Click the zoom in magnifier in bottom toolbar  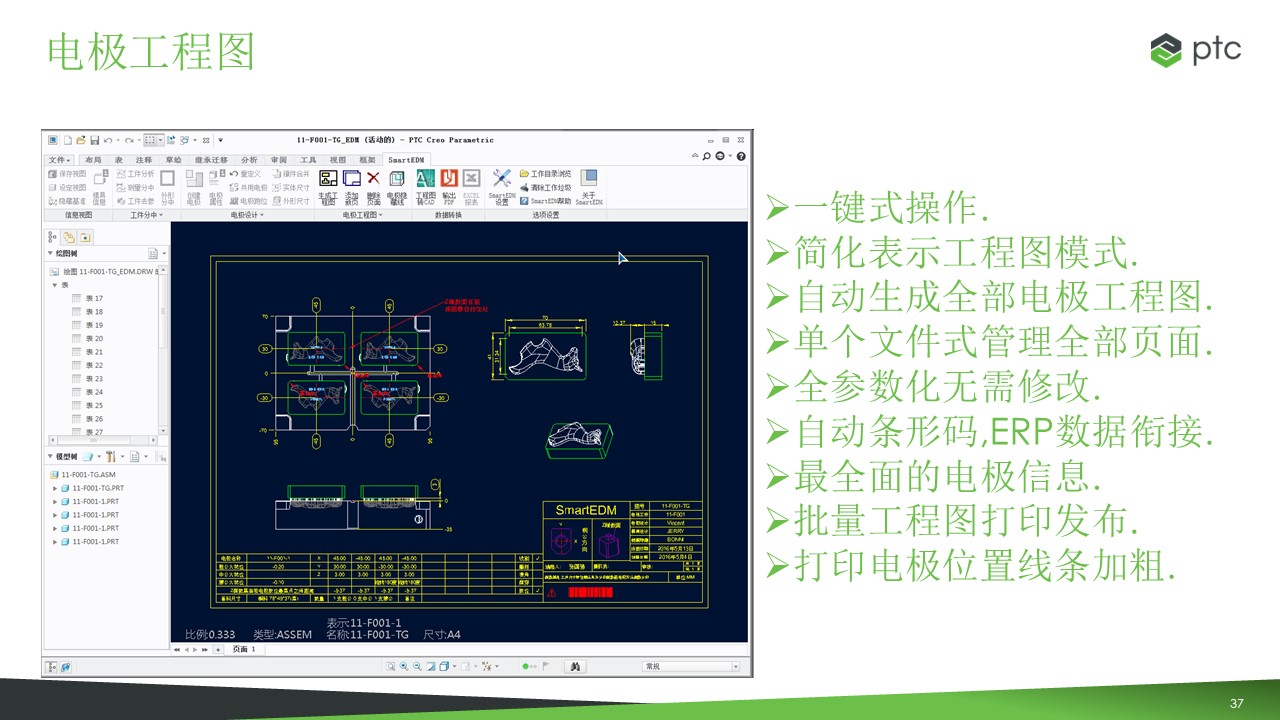pos(404,666)
